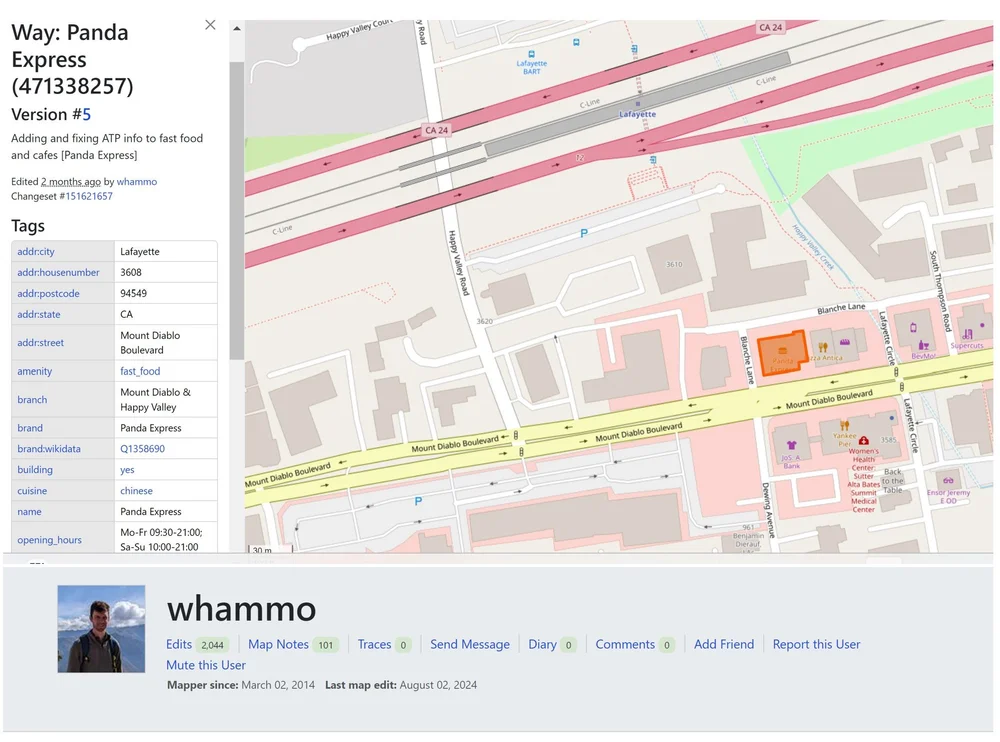Click the Tags heading
The width and height of the screenshot is (1000, 742).
(x=28, y=226)
